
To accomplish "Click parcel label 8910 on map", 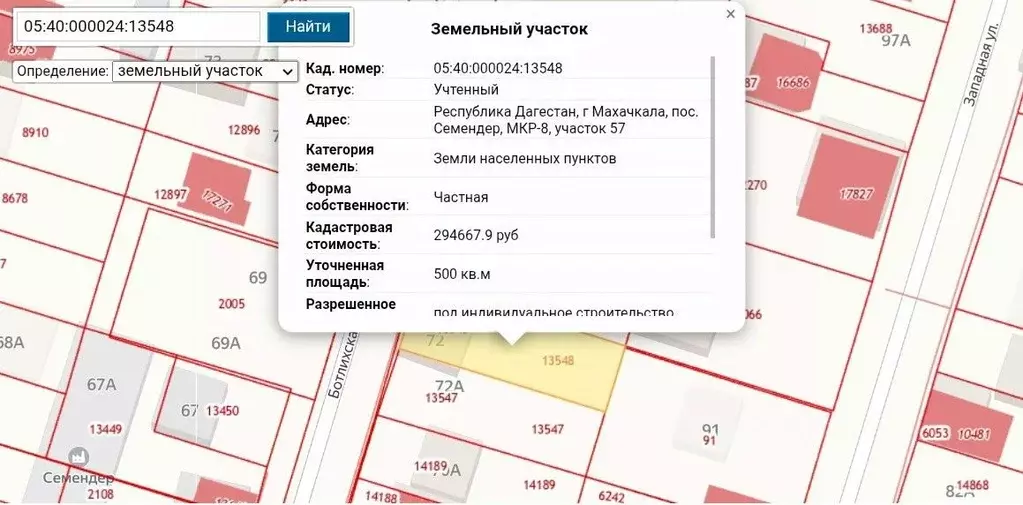I will pos(35,132).
